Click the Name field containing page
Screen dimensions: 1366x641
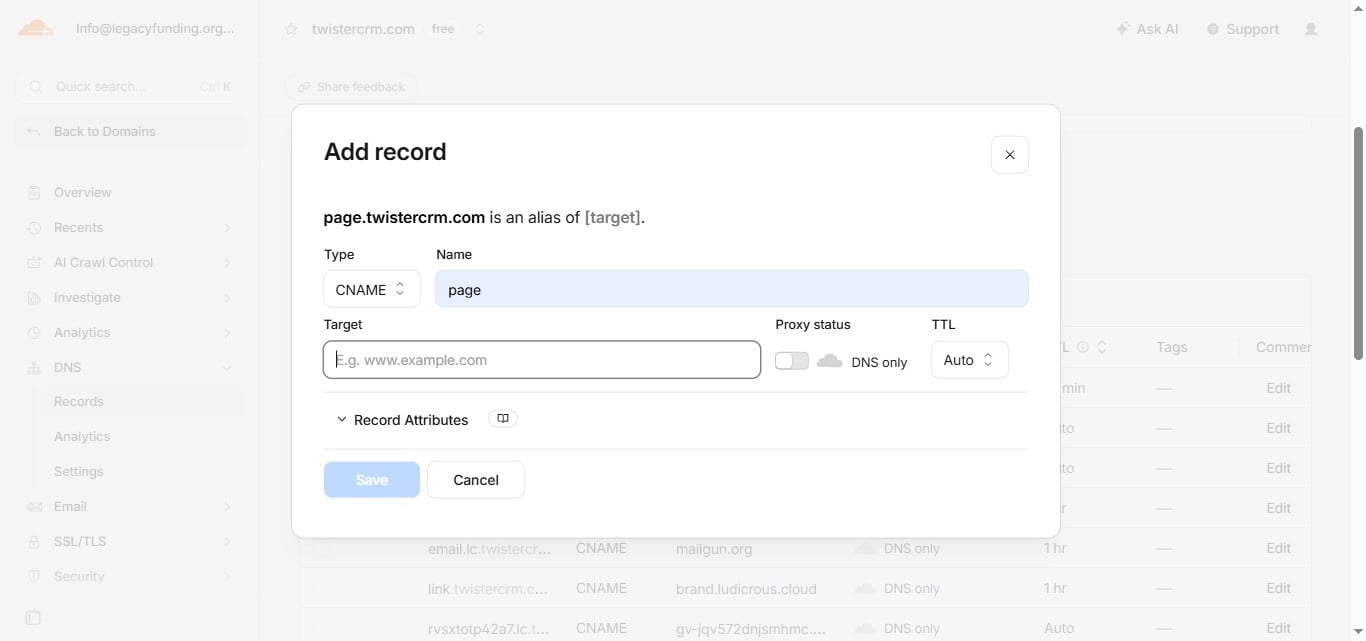point(732,289)
